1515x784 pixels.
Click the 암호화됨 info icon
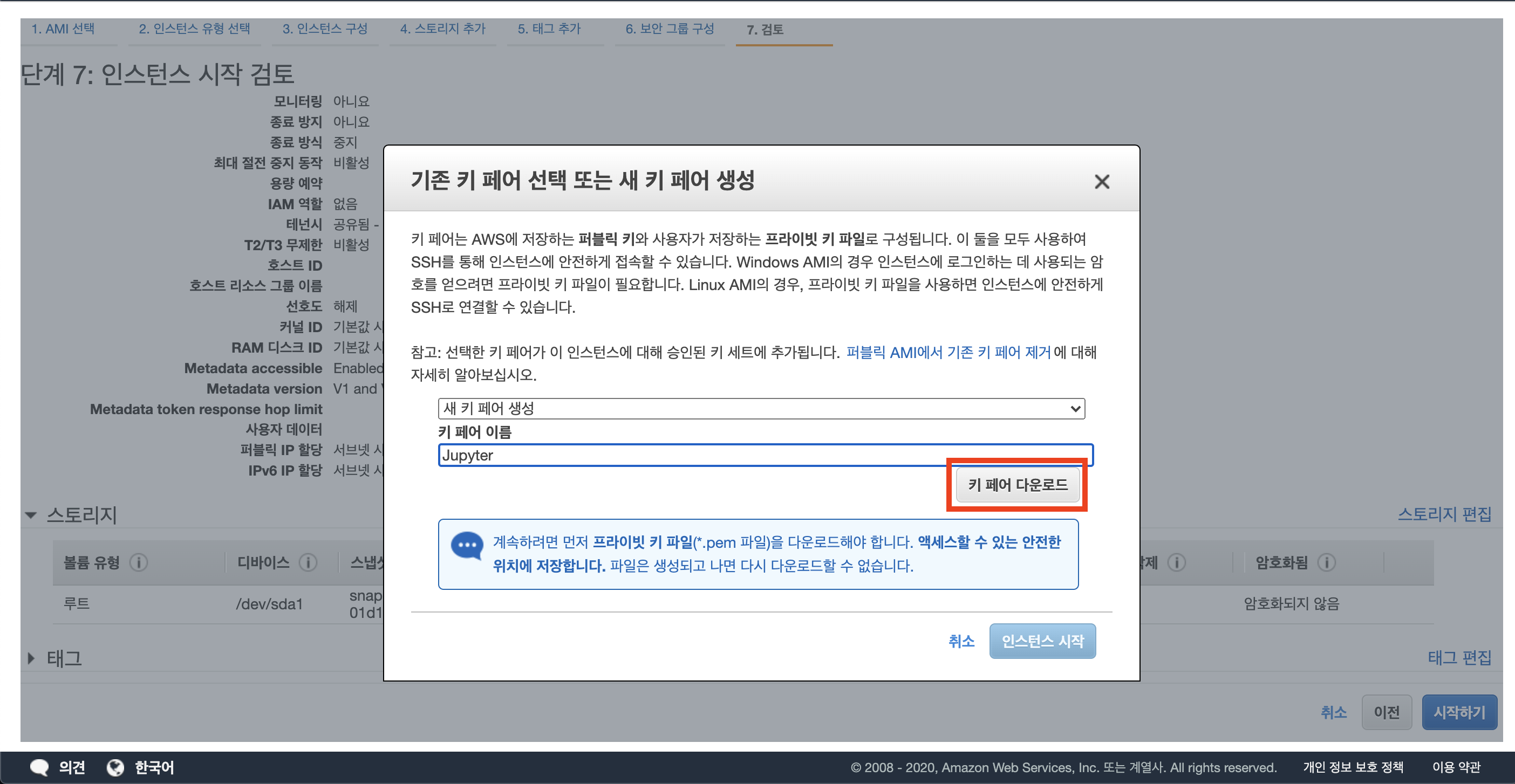coord(1326,562)
